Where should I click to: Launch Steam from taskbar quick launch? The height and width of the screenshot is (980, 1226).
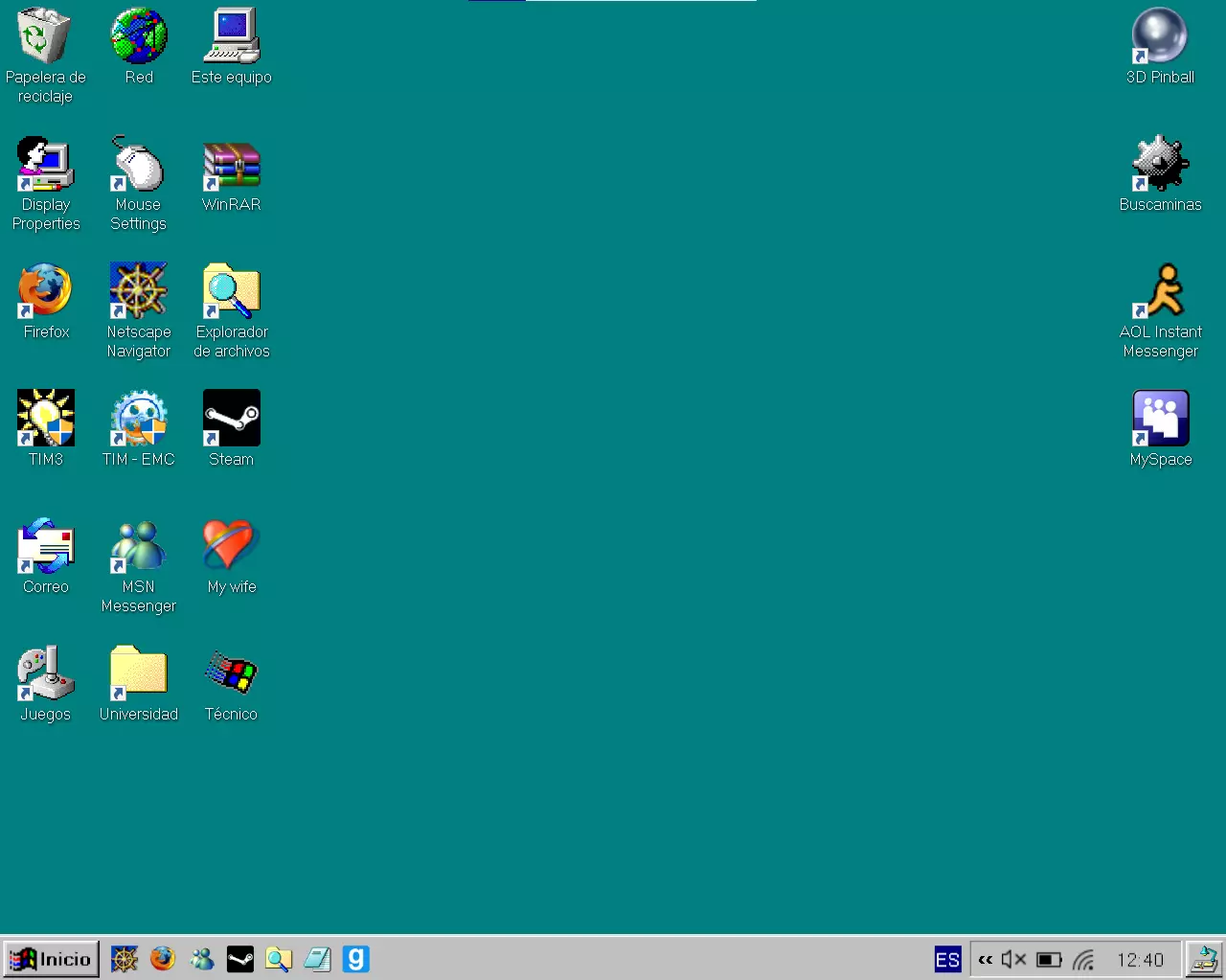pyautogui.click(x=240, y=959)
